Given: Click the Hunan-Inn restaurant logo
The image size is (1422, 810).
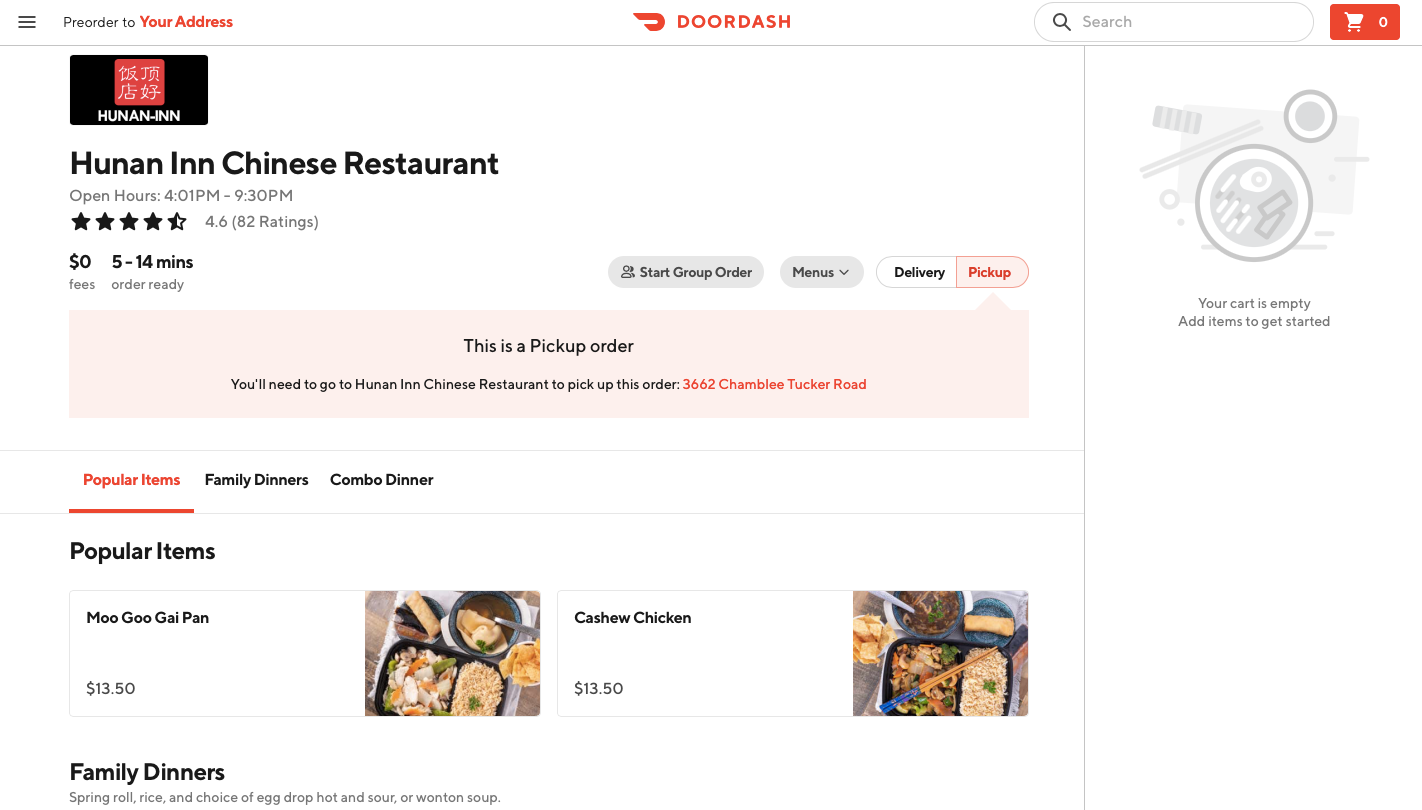Looking at the screenshot, I should [x=139, y=90].
